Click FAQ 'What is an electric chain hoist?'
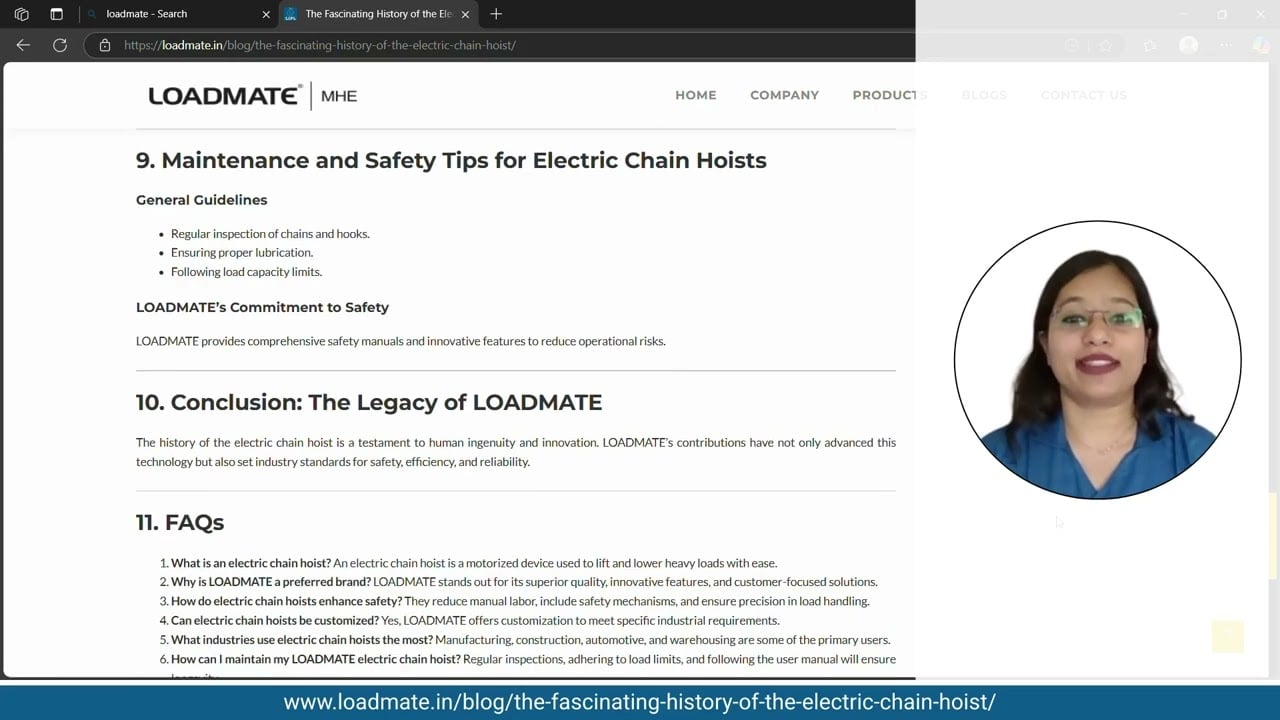The image size is (1280, 720). point(251,563)
